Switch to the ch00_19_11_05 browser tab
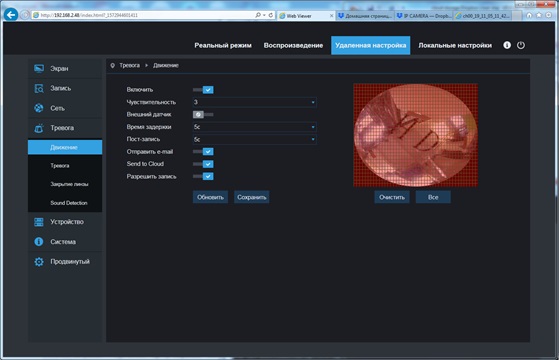Image resolution: width=559 pixels, height=360 pixels. (x=483, y=16)
